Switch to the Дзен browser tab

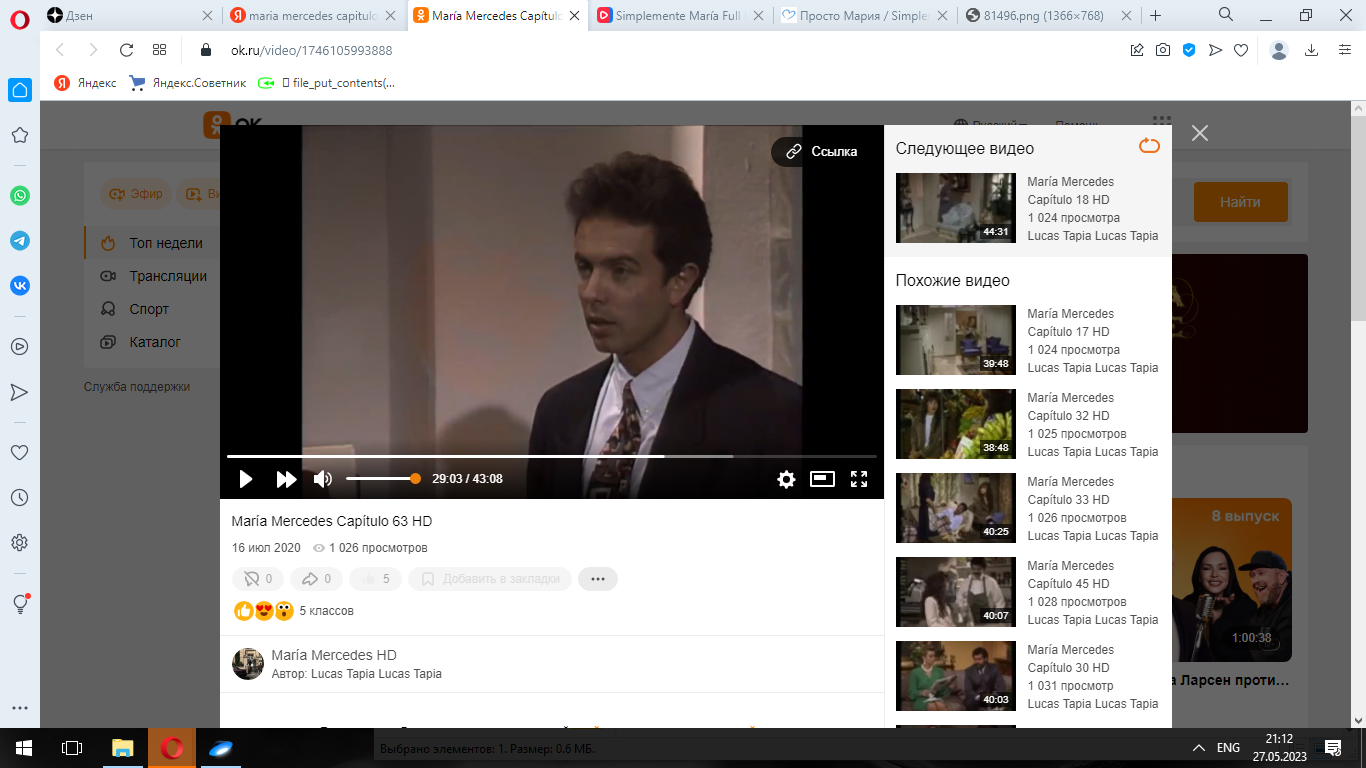click(x=130, y=16)
